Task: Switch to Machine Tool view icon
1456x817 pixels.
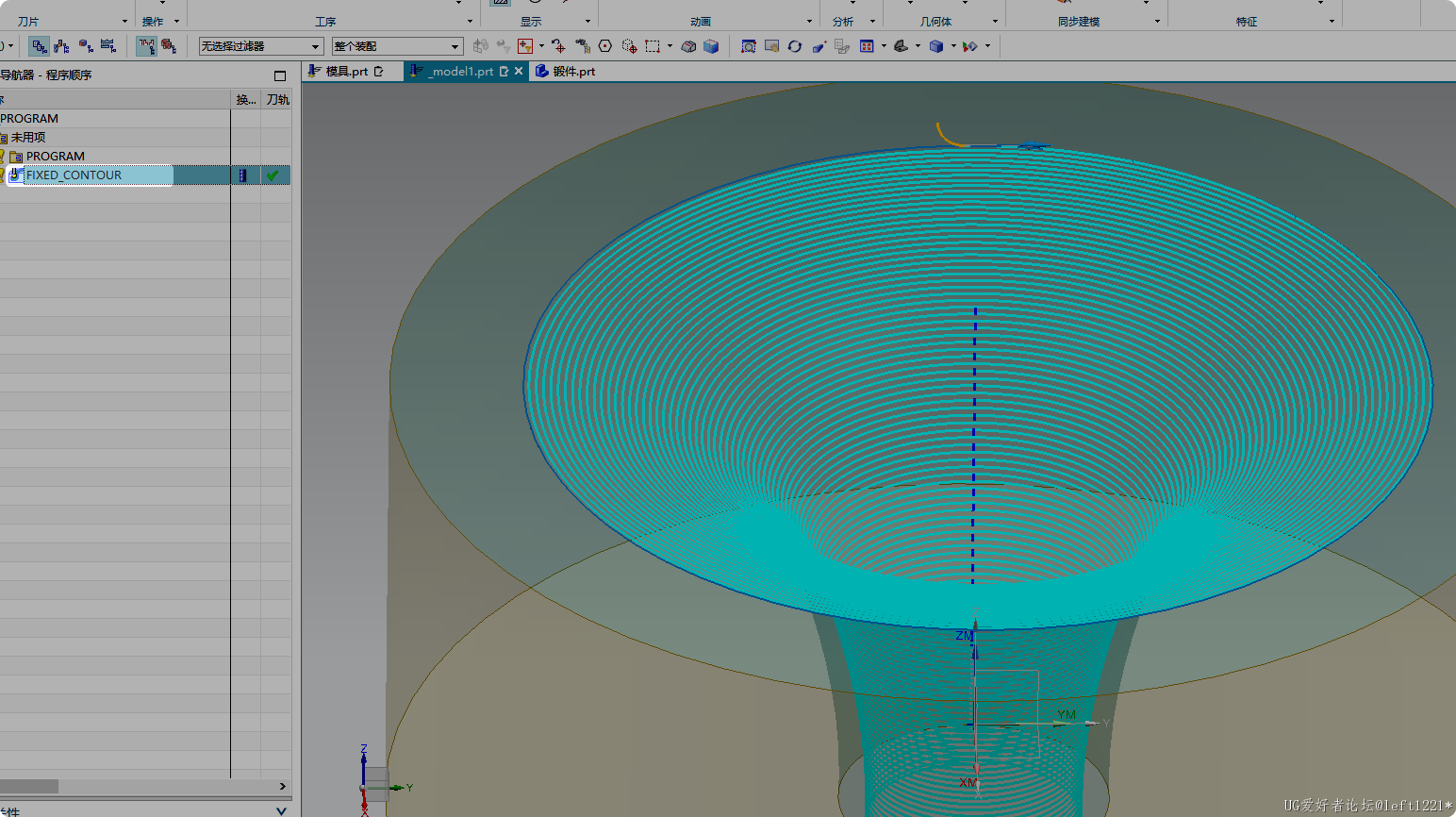Action: [61, 46]
